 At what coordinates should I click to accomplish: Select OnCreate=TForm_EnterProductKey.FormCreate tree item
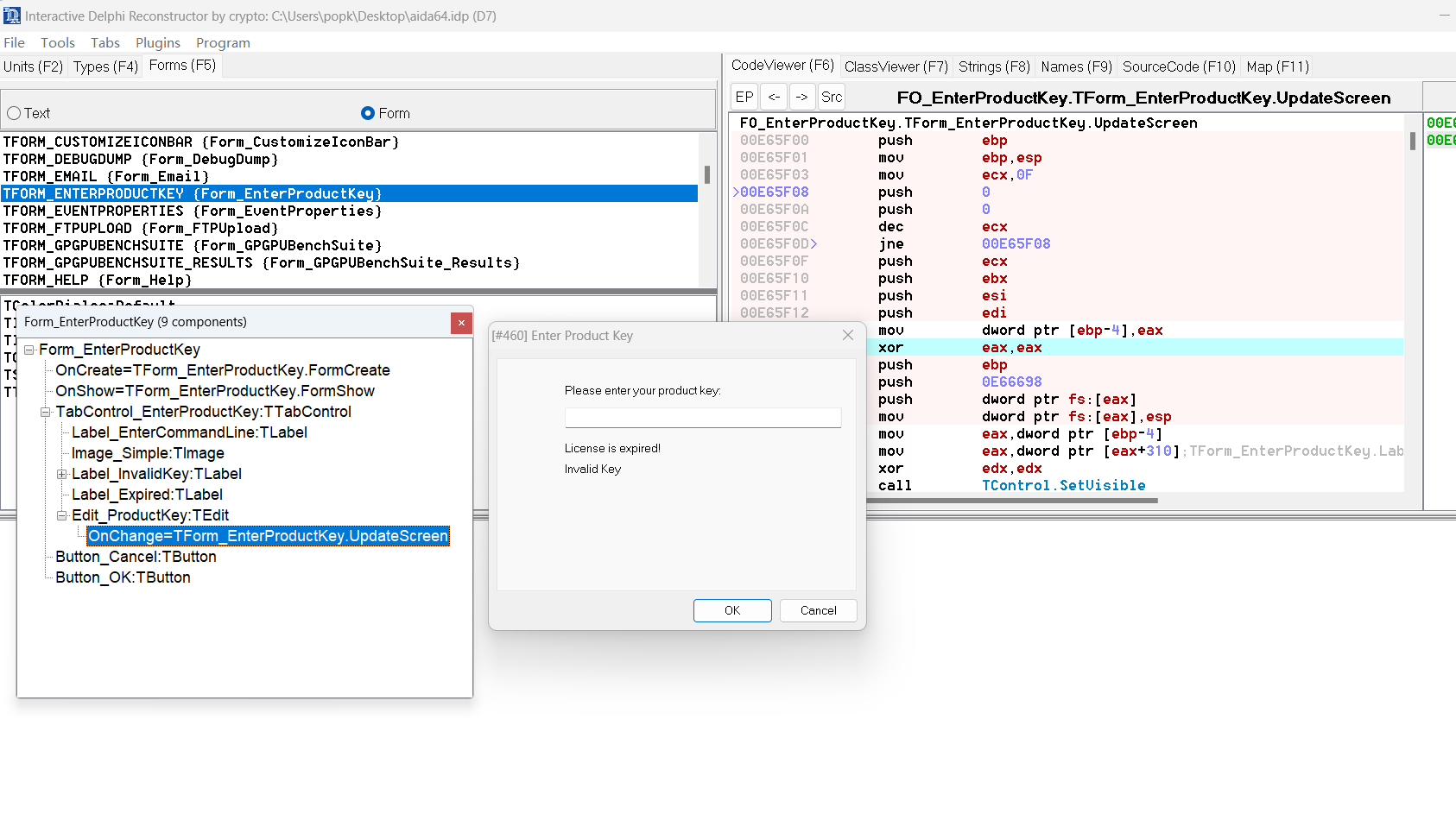(x=223, y=370)
